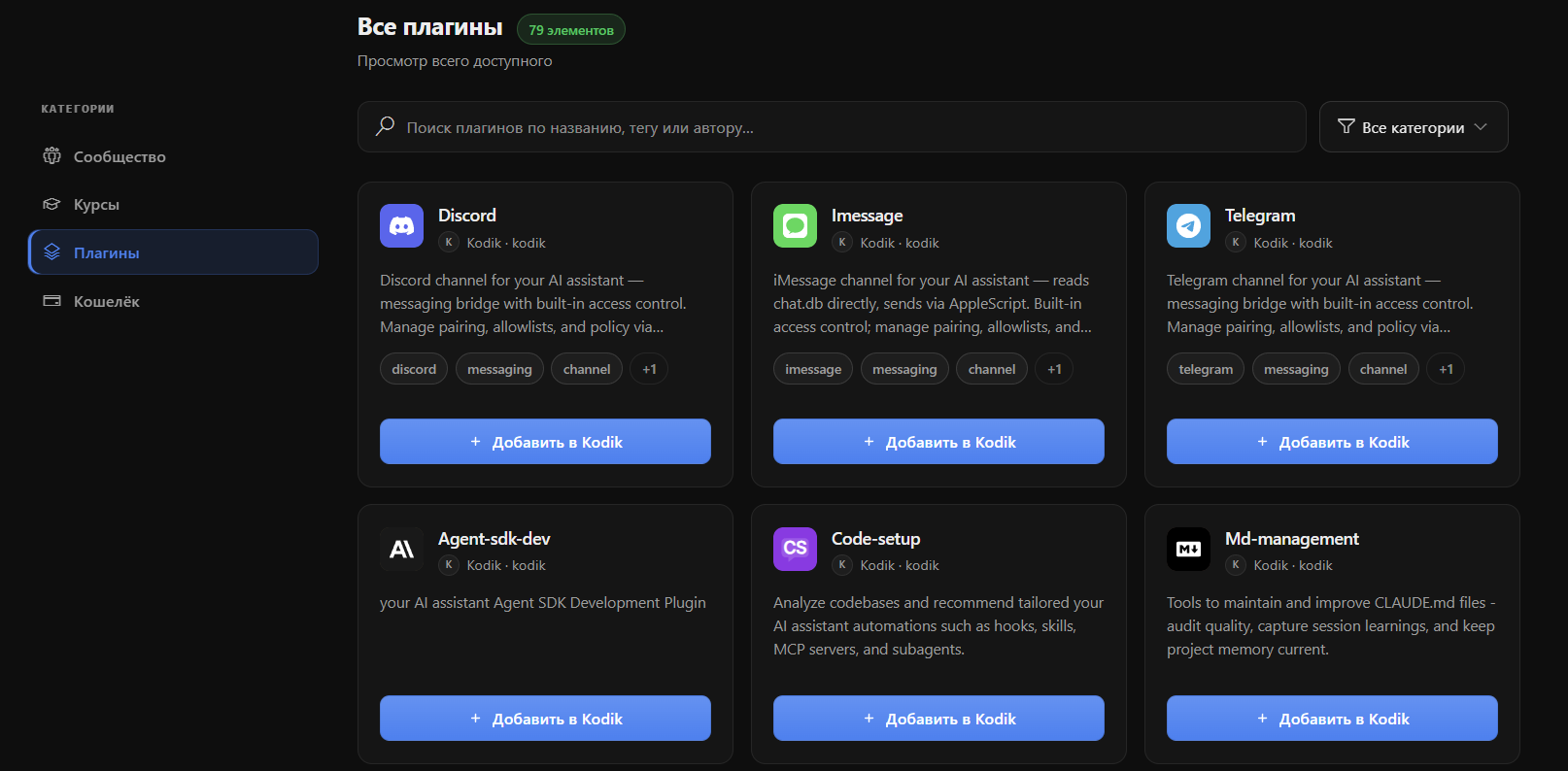The height and width of the screenshot is (771, 1568).
Task: Click the Kodik author avatar on Discord card
Action: pyautogui.click(x=449, y=243)
